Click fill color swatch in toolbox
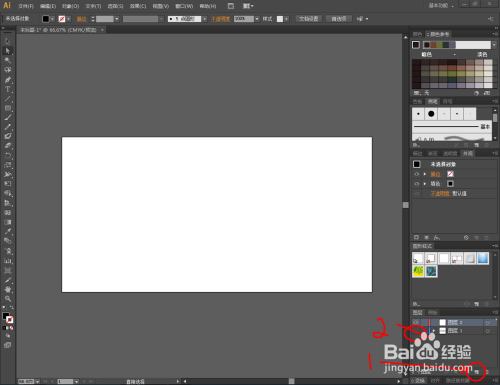This screenshot has width=500, height=385. pyautogui.click(x=6, y=316)
